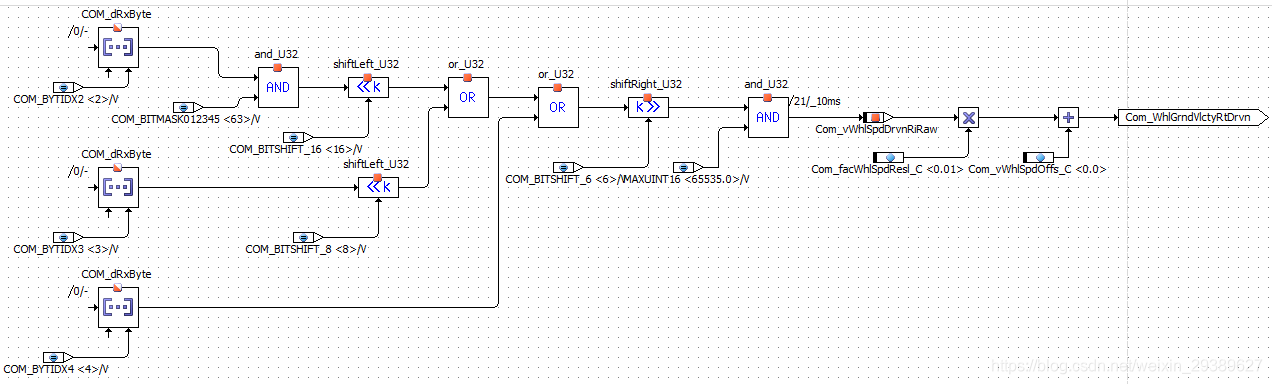Click the Com_vWhlSpdDrvnRiRaw variable icon
1272x384 pixels.
coord(877,117)
